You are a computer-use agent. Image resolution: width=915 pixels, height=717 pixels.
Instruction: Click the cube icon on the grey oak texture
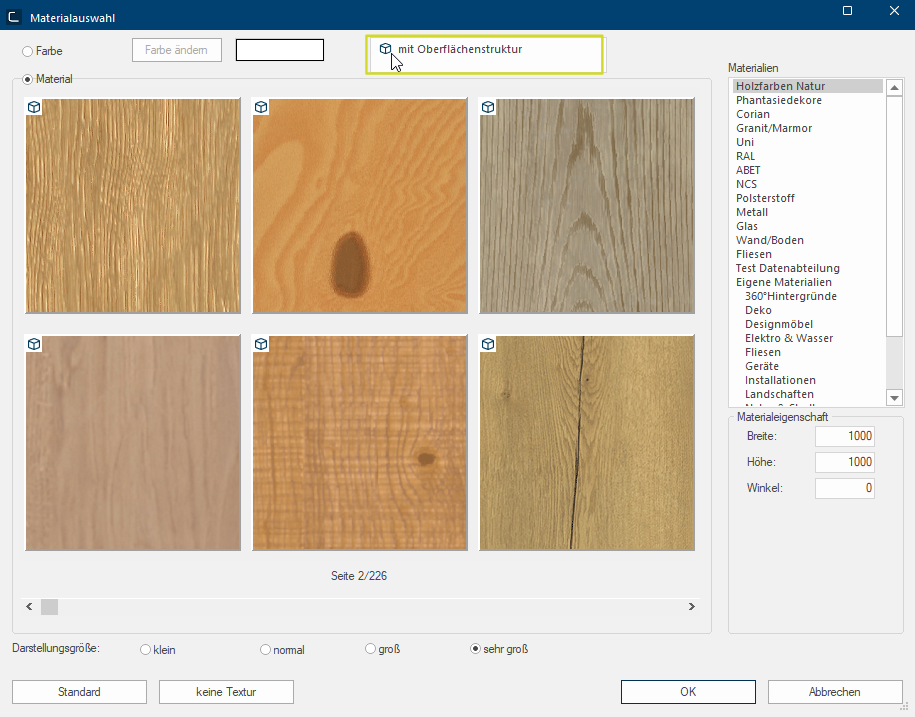pos(489,107)
